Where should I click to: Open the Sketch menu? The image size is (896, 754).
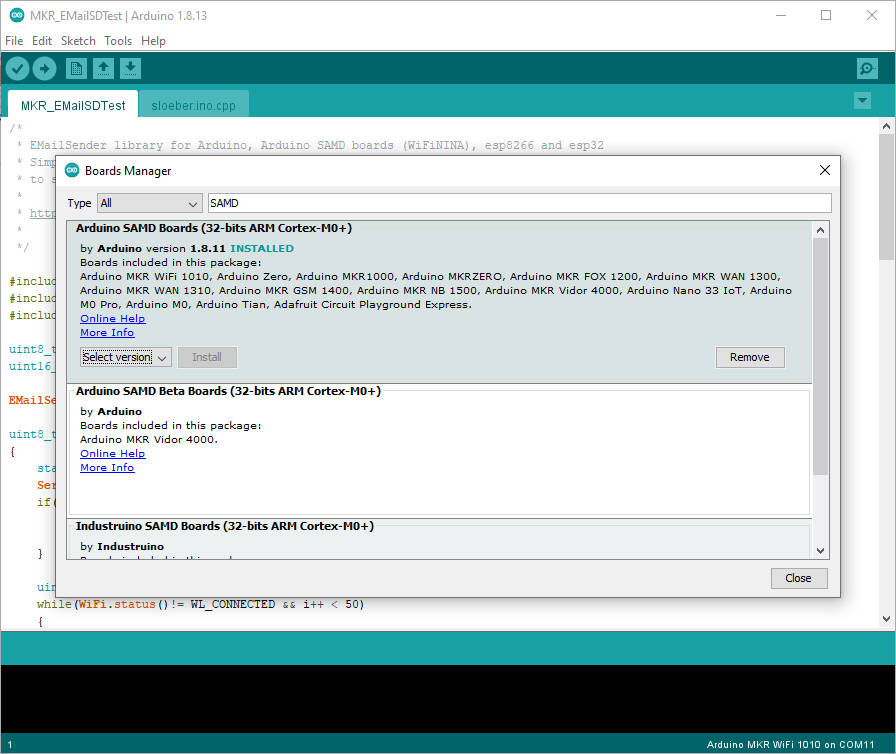[x=78, y=41]
